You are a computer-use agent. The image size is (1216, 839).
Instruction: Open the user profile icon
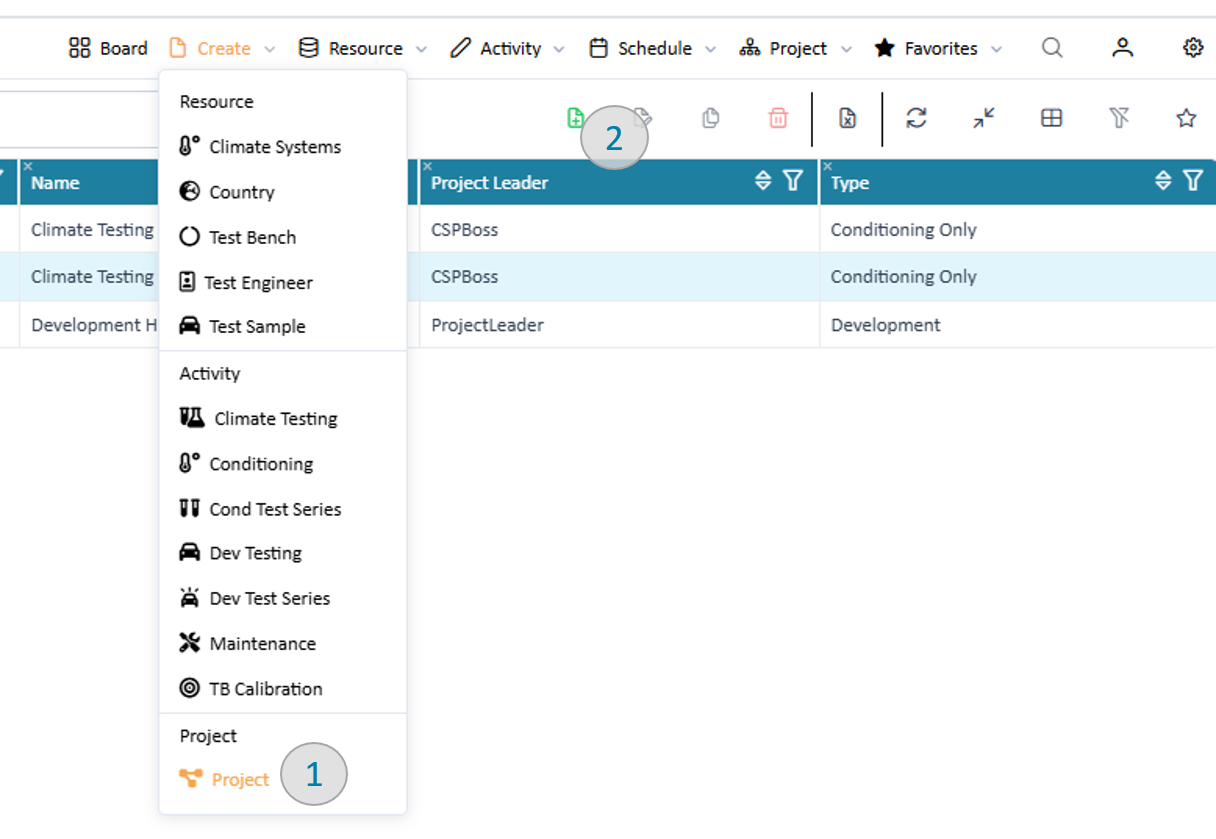[x=1123, y=48]
